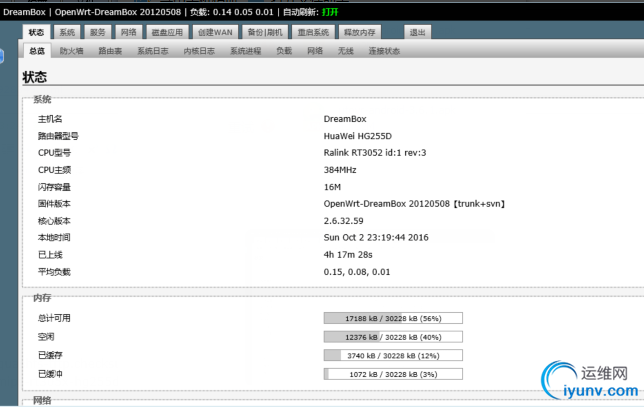Click load average 0.15, 0.08, 0.01
This screenshot has width=644, height=407.
point(357,272)
